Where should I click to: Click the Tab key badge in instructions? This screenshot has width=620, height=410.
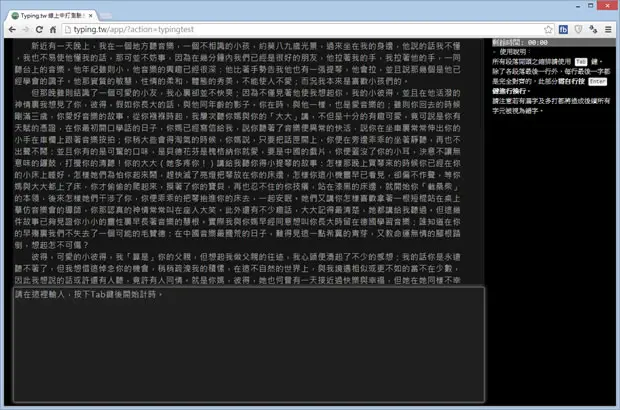click(581, 62)
